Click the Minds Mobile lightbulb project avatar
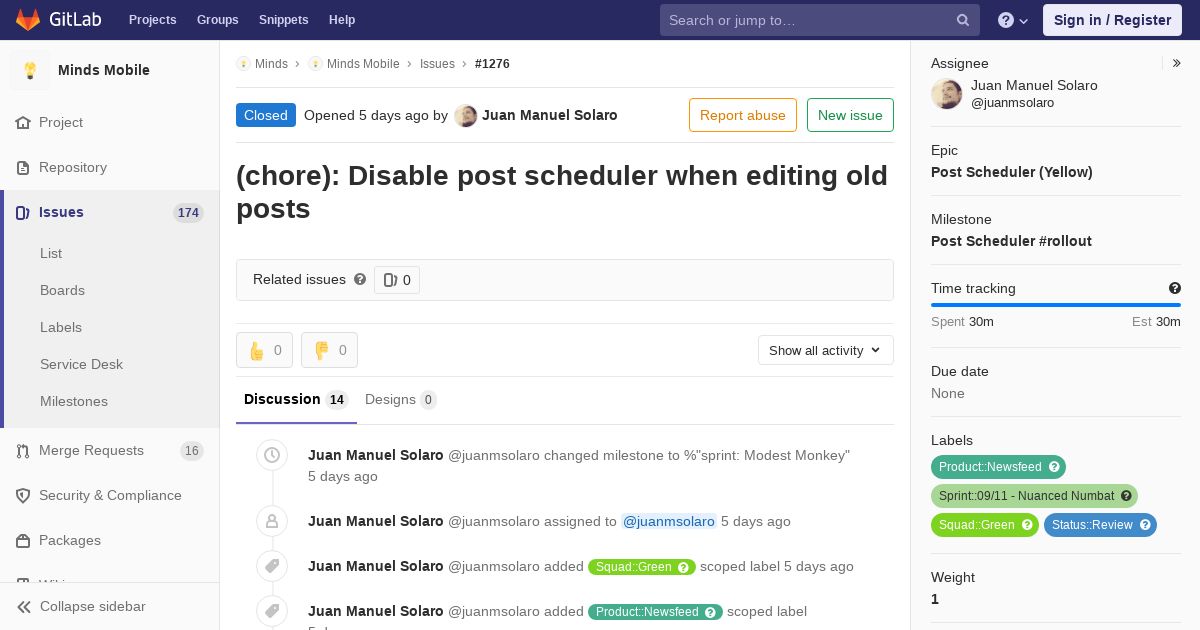Screen dimensions: 1200x630 [30, 70]
